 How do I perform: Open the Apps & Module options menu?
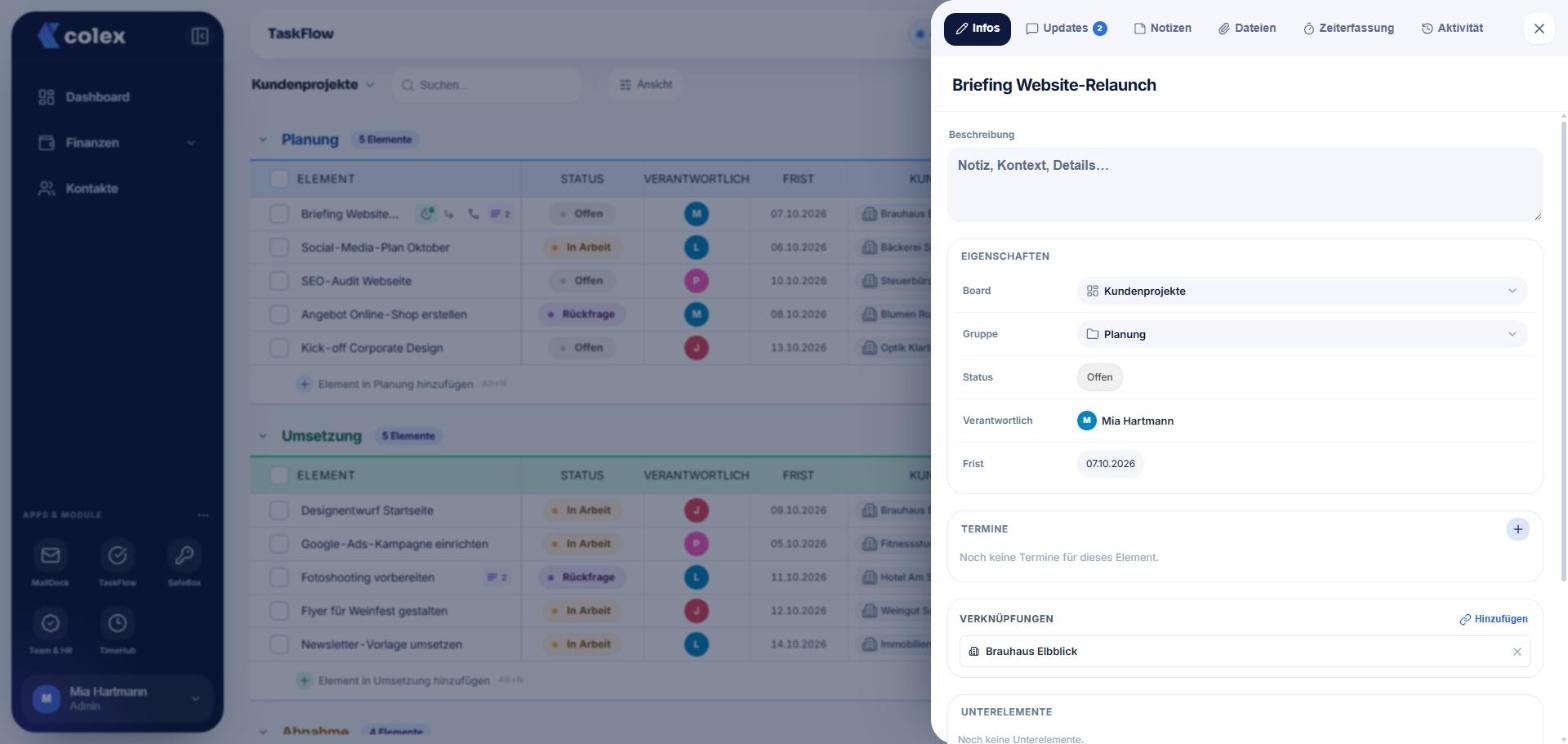[203, 515]
